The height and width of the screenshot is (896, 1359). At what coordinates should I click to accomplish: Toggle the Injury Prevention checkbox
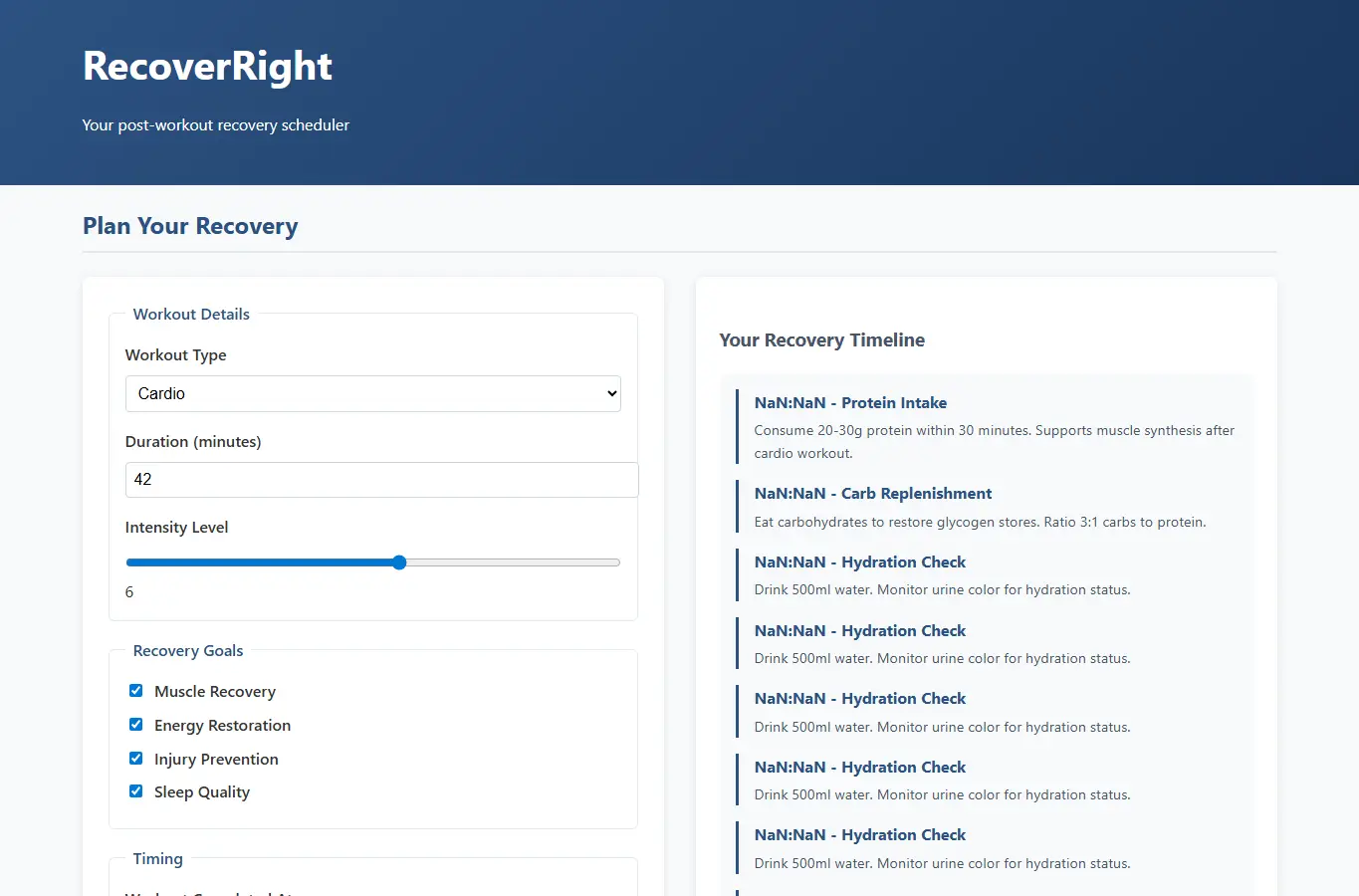coord(136,759)
